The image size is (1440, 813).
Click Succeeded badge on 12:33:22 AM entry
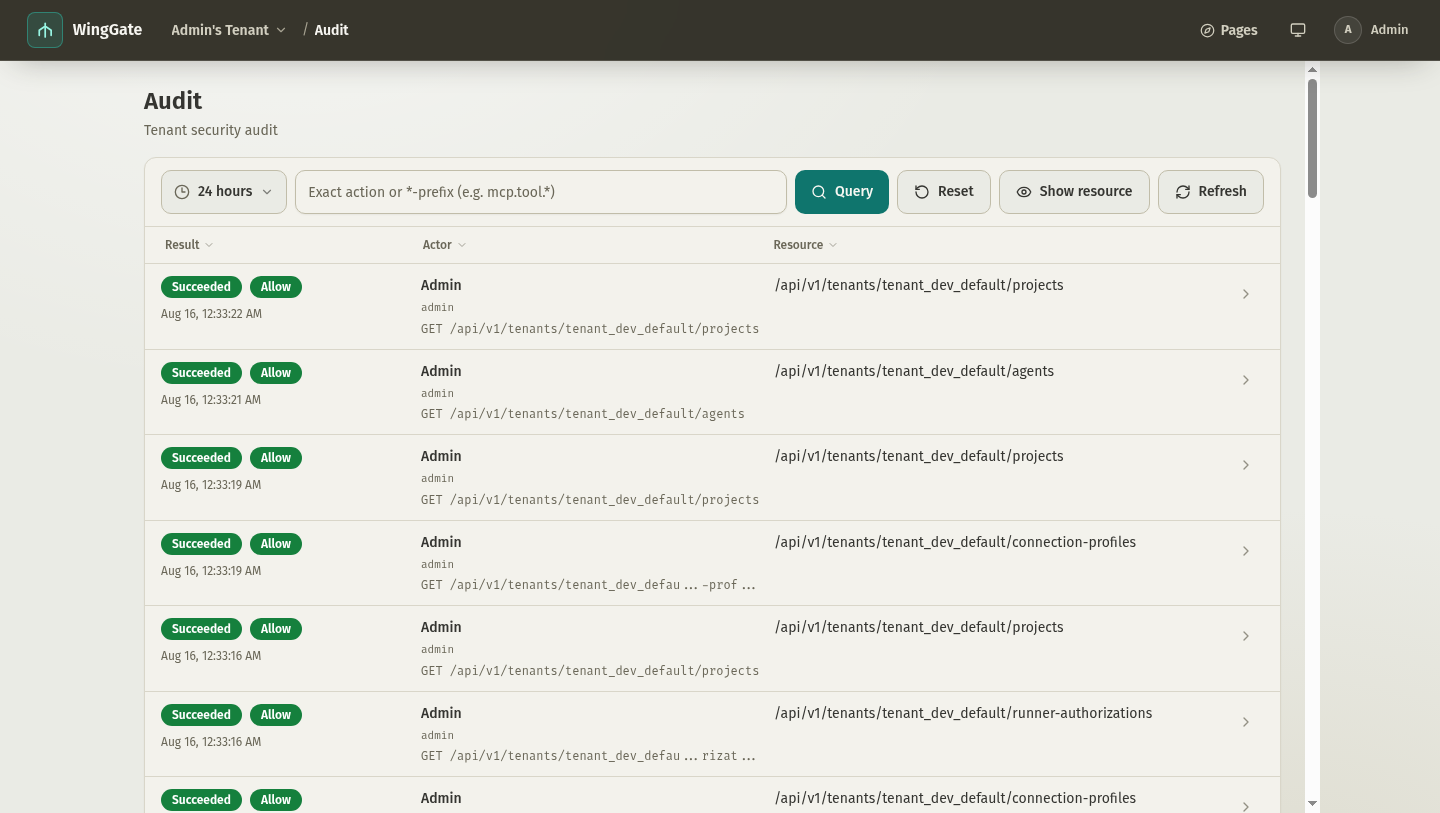(201, 287)
